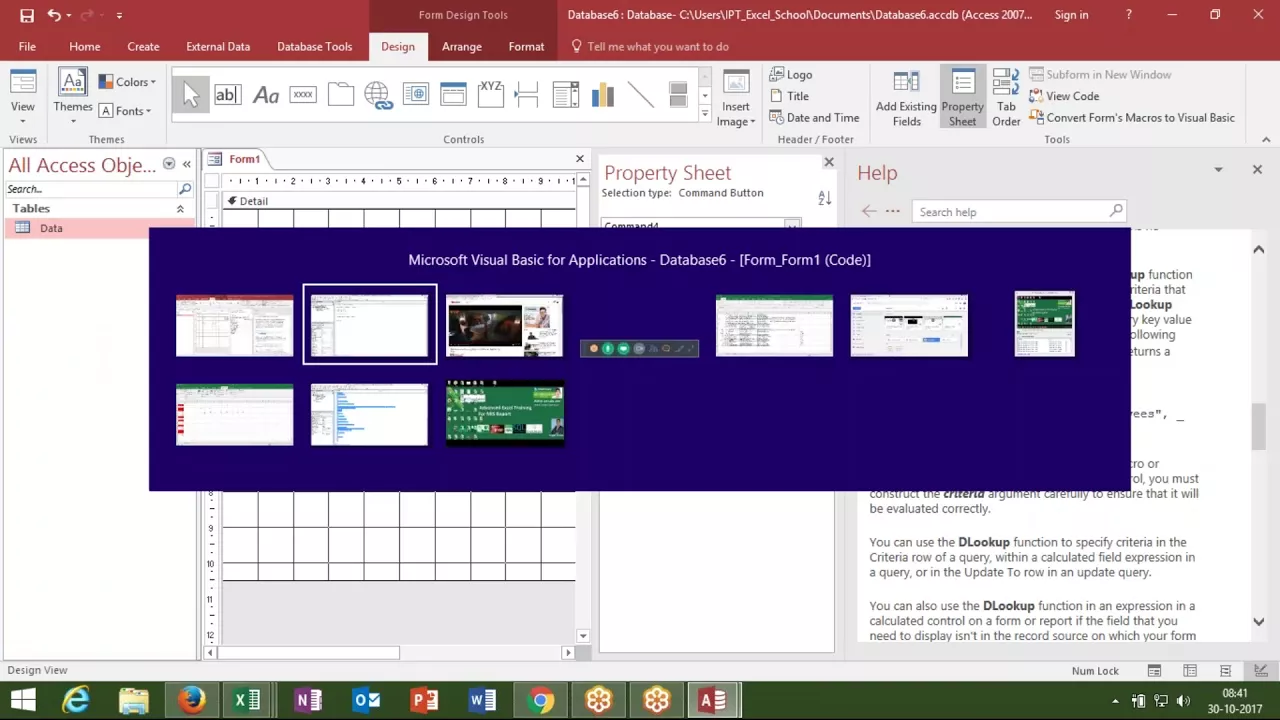Screen dimensions: 1280x720
Task: Choose the Toggle Button control
Action: (x=678, y=95)
